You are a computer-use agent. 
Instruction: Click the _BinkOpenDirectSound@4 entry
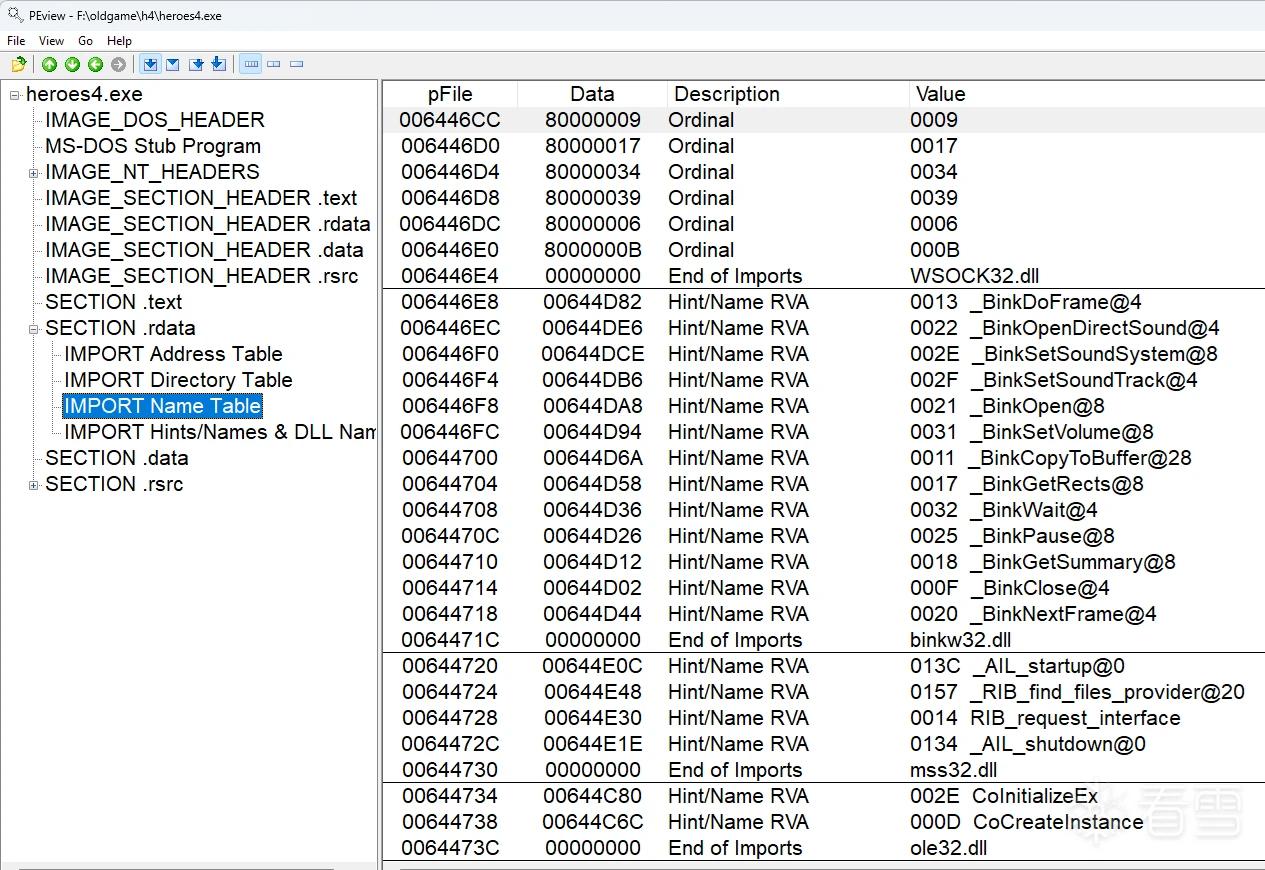tap(1095, 328)
